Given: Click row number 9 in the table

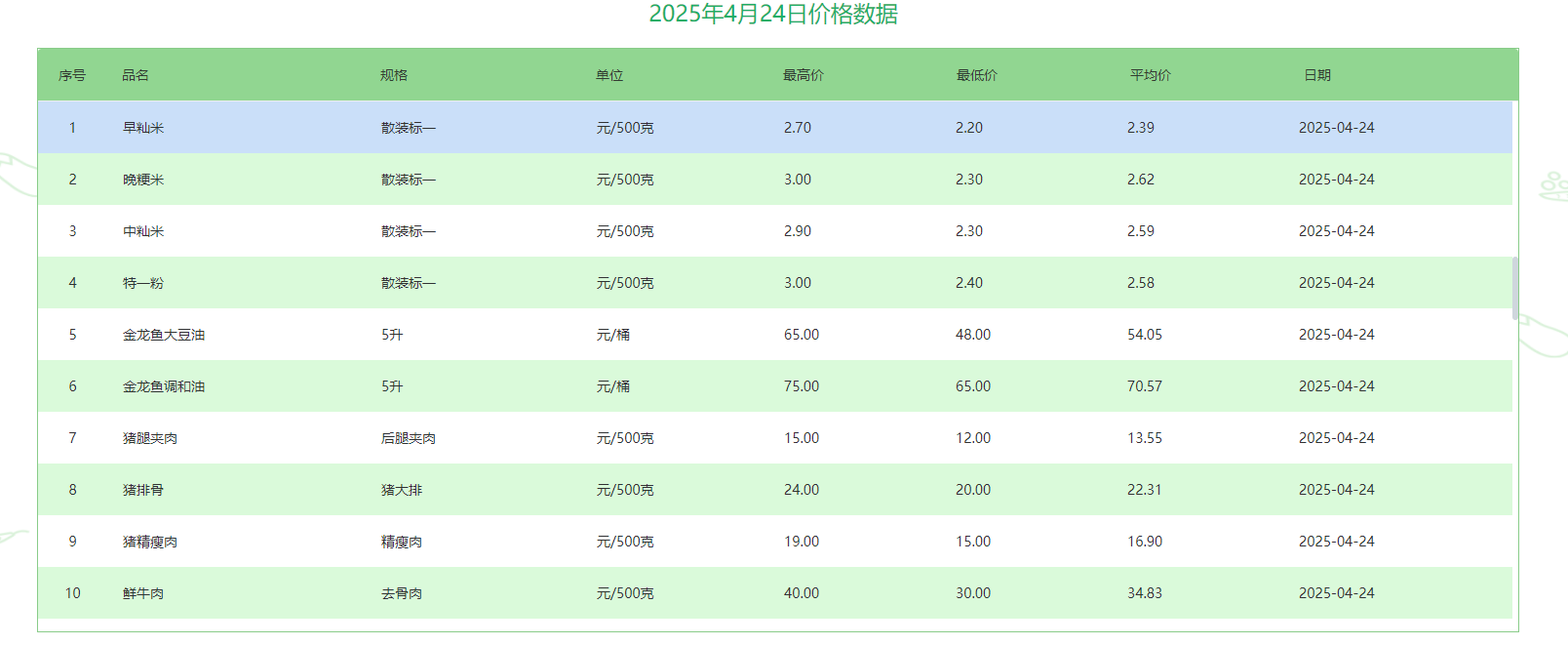Looking at the screenshot, I should pyautogui.click(x=72, y=542).
